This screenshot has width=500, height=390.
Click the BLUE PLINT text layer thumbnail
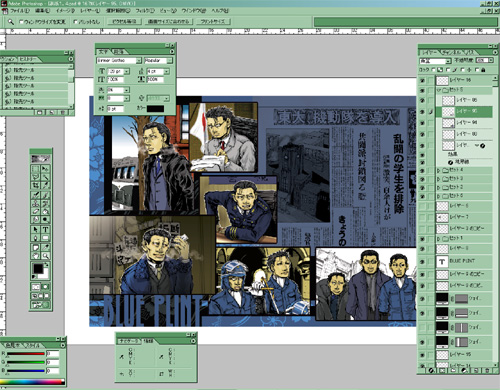coord(442,262)
